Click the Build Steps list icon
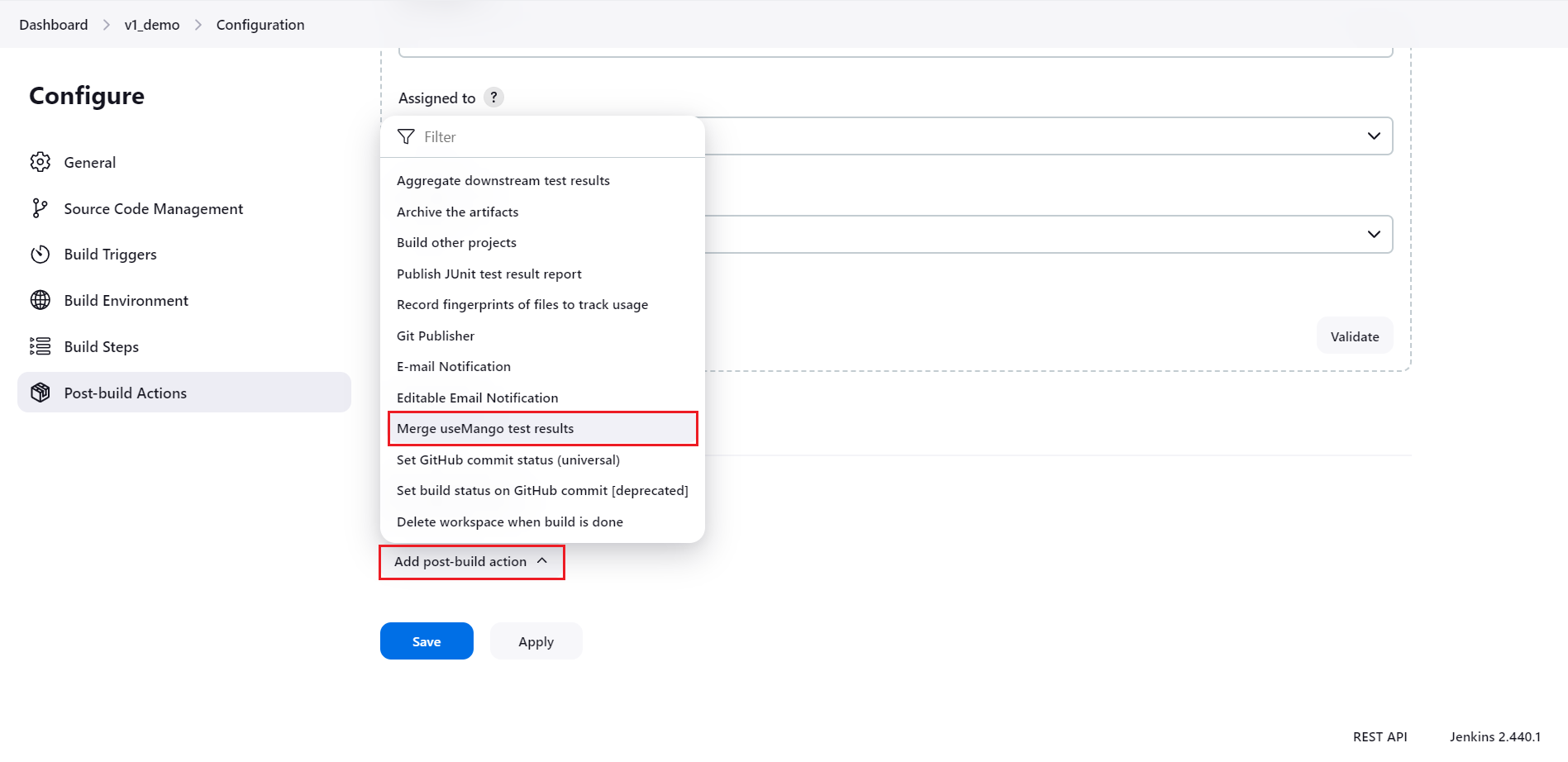The image size is (1568, 762). click(x=41, y=346)
